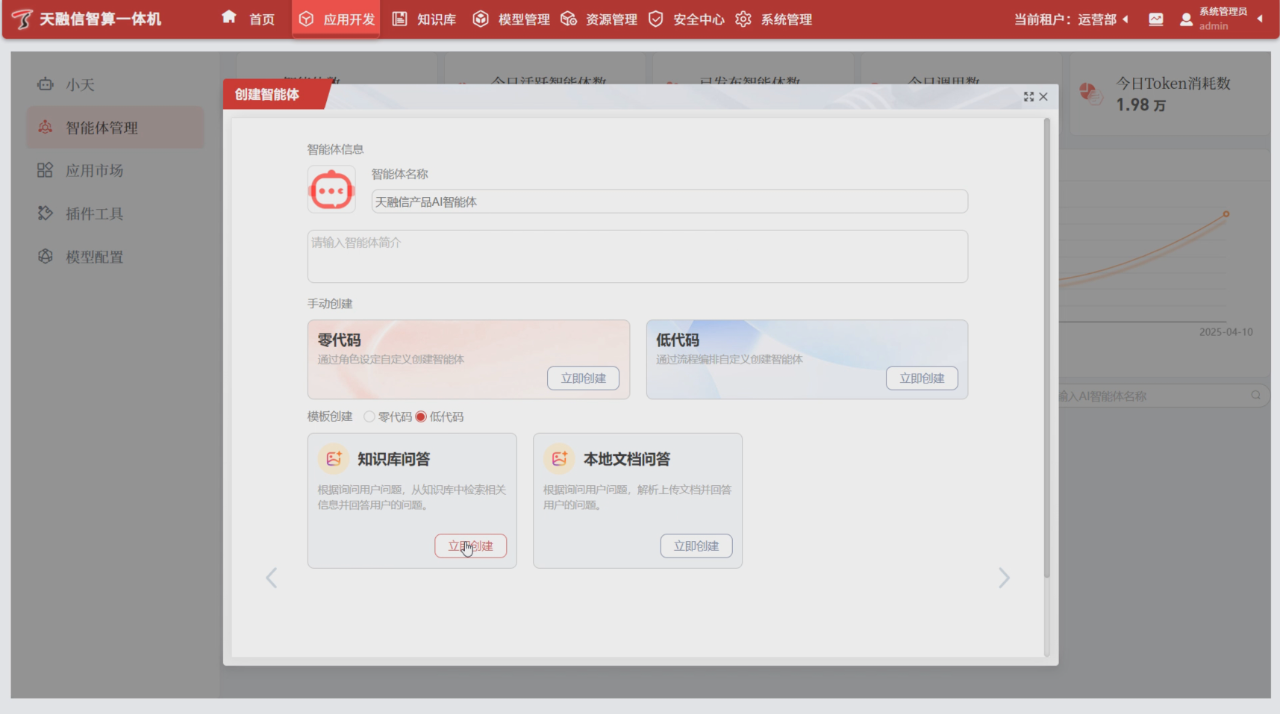Expand the admin user account menu
The image size is (1280, 714).
tap(1259, 19)
